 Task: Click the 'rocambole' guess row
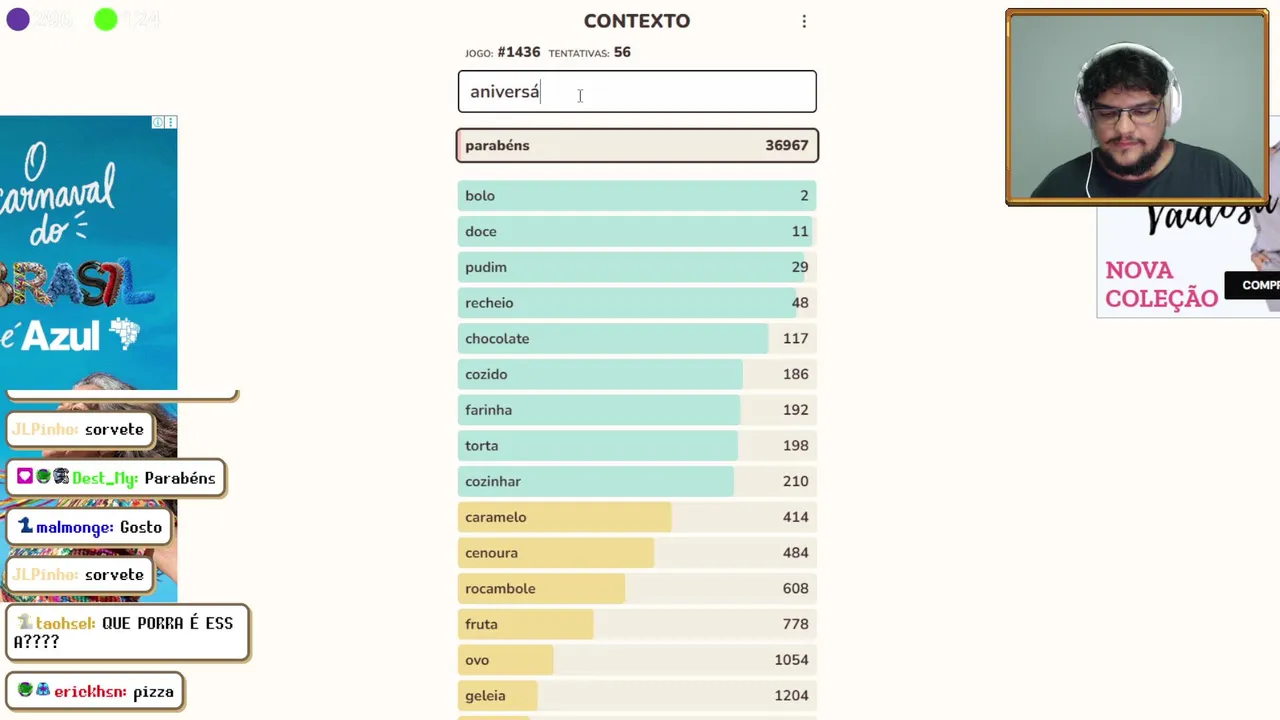coord(637,589)
